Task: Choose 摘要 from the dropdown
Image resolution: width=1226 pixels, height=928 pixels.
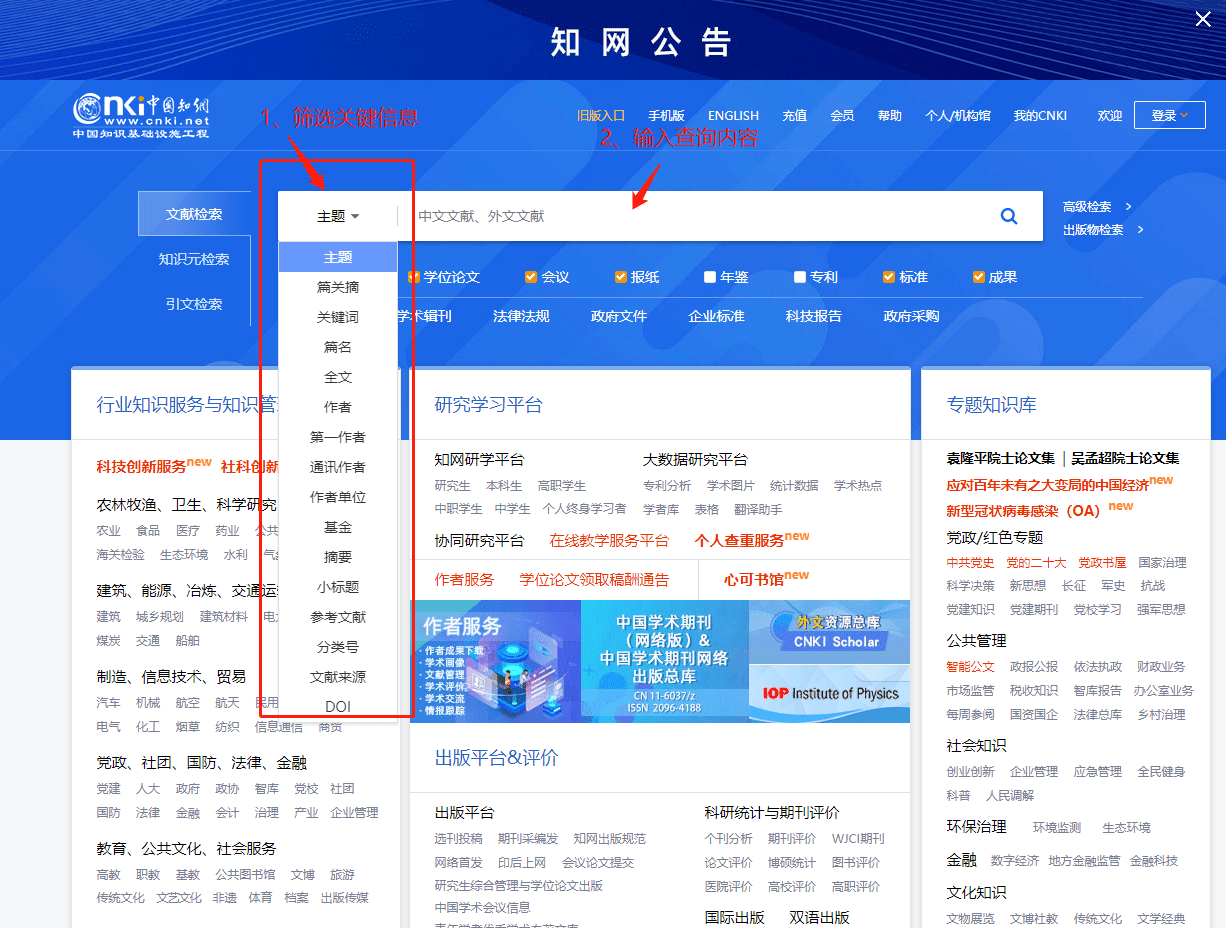Action: click(x=338, y=557)
